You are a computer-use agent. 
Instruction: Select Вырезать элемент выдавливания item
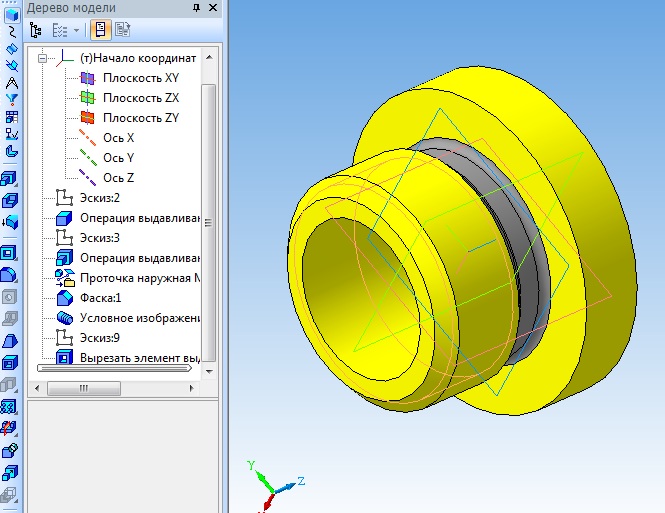pos(140,358)
